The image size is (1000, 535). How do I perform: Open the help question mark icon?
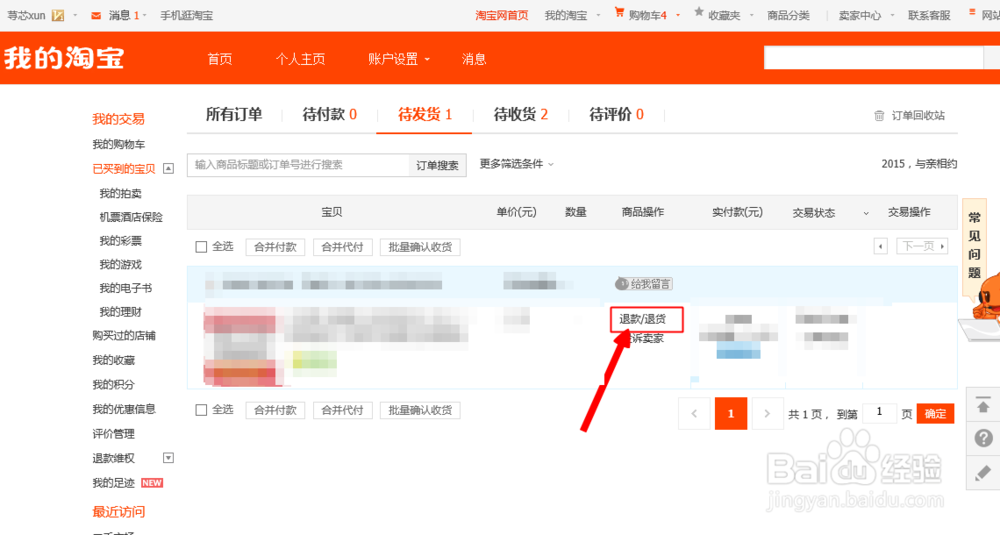[x=983, y=438]
